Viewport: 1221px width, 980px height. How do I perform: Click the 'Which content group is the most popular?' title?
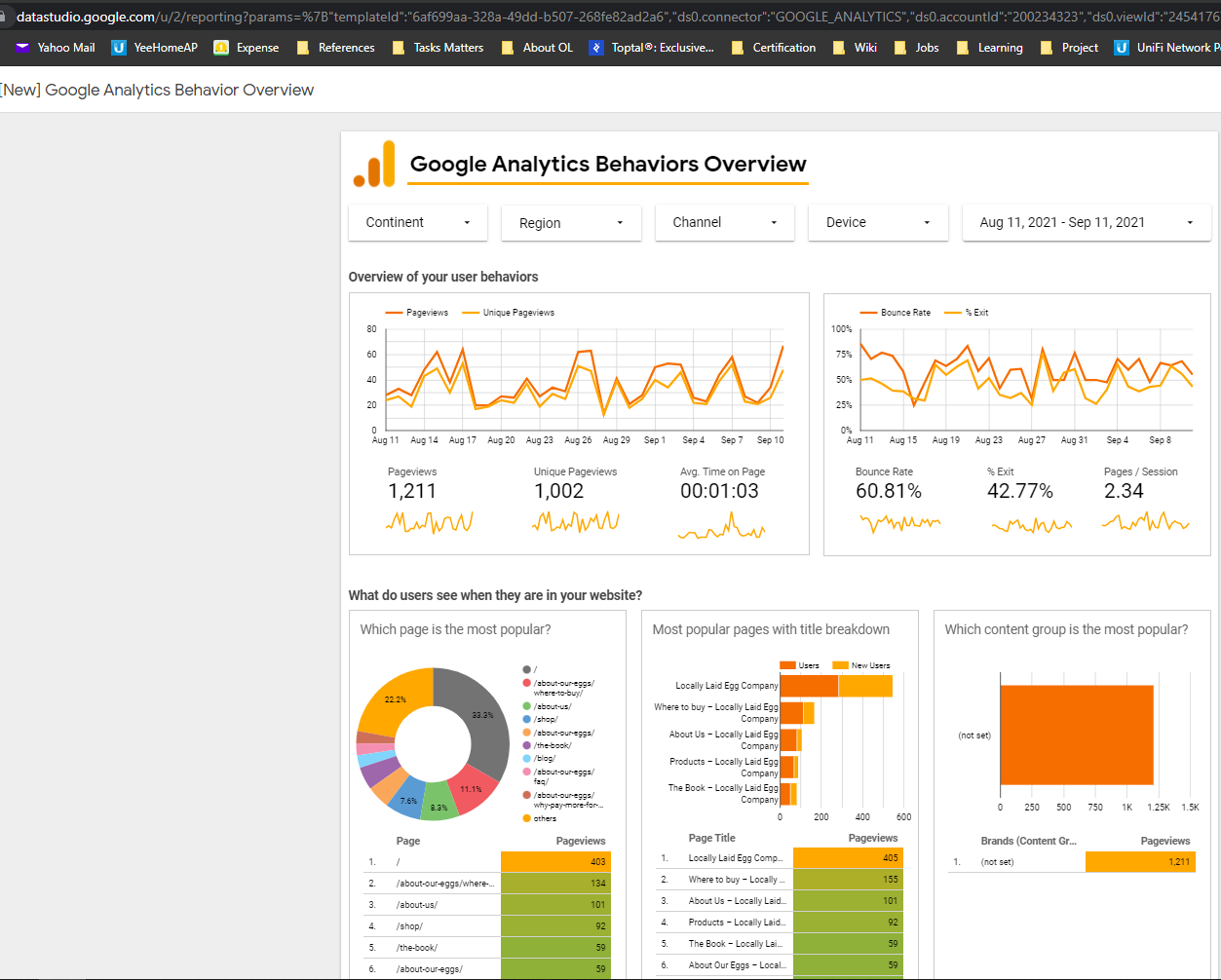(x=1066, y=629)
